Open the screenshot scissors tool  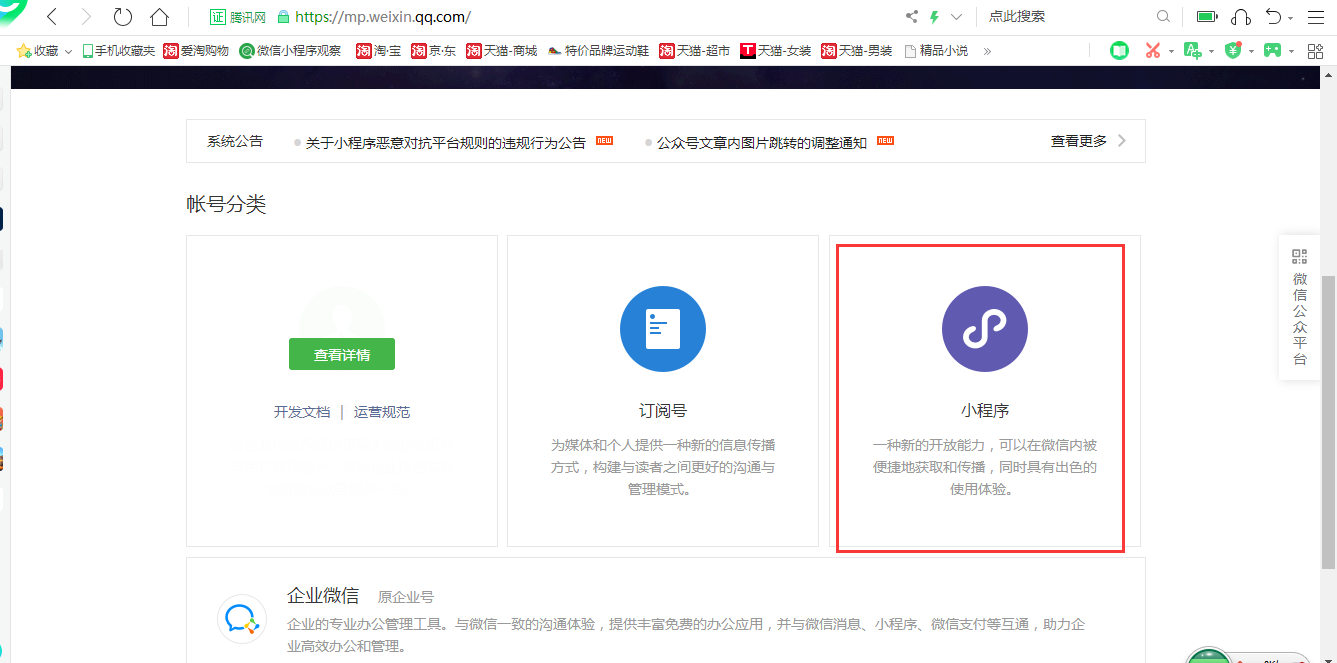(x=1152, y=50)
